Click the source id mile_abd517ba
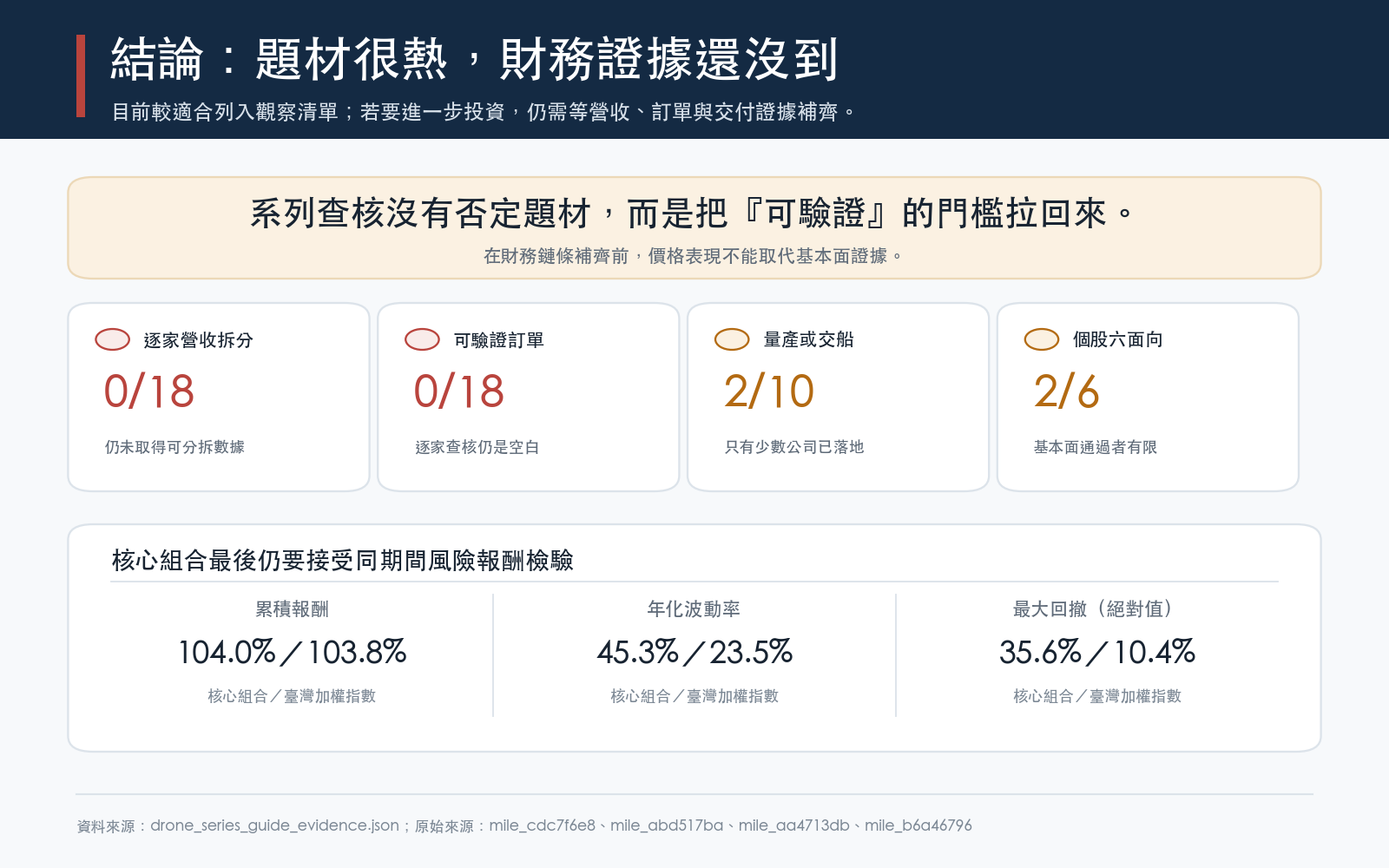 point(667,825)
